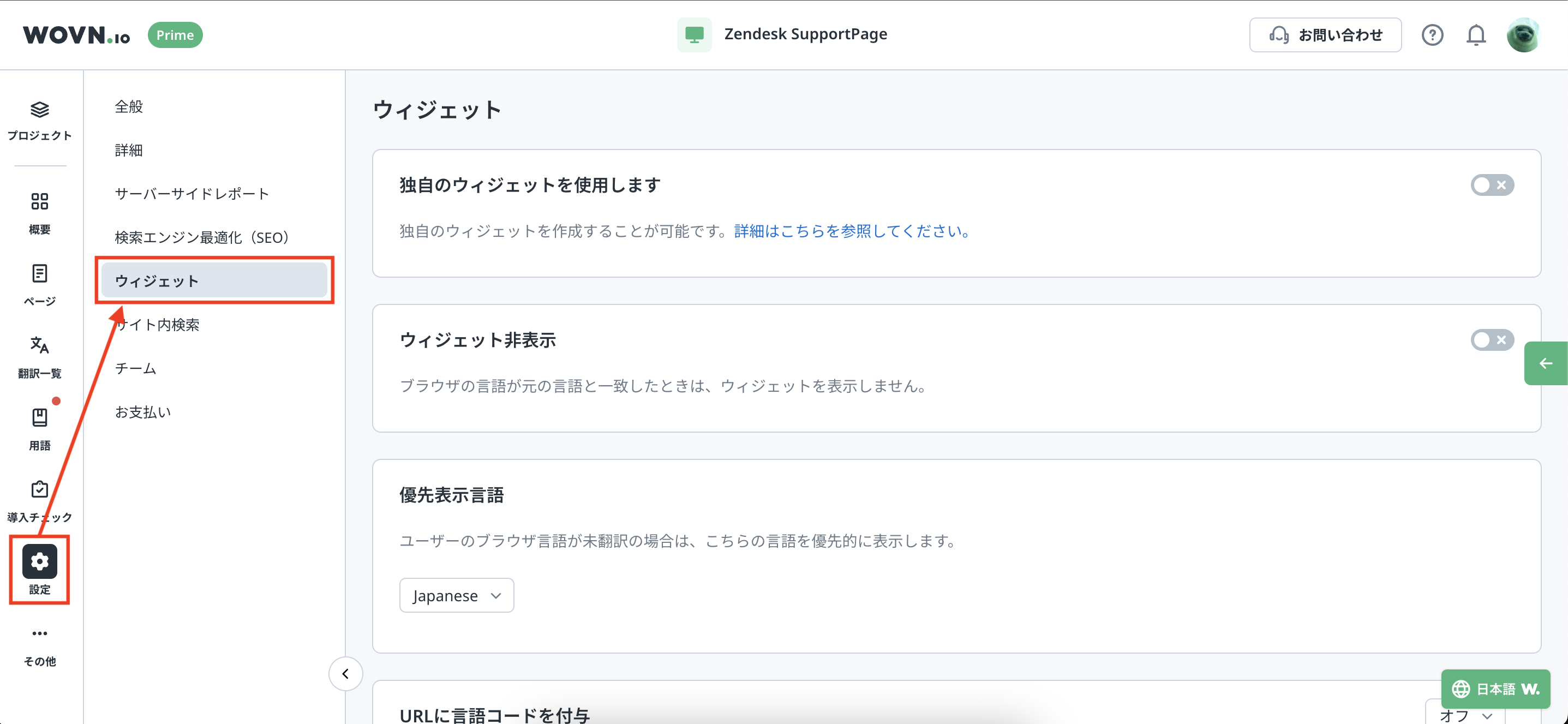This screenshot has height=724, width=1568.
Task: Go to 概要 overview grid icon
Action: (40, 201)
